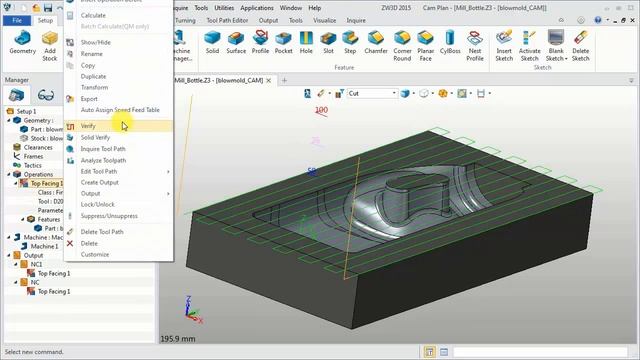
Task: Select the Slot feature tool
Action: pos(328,43)
